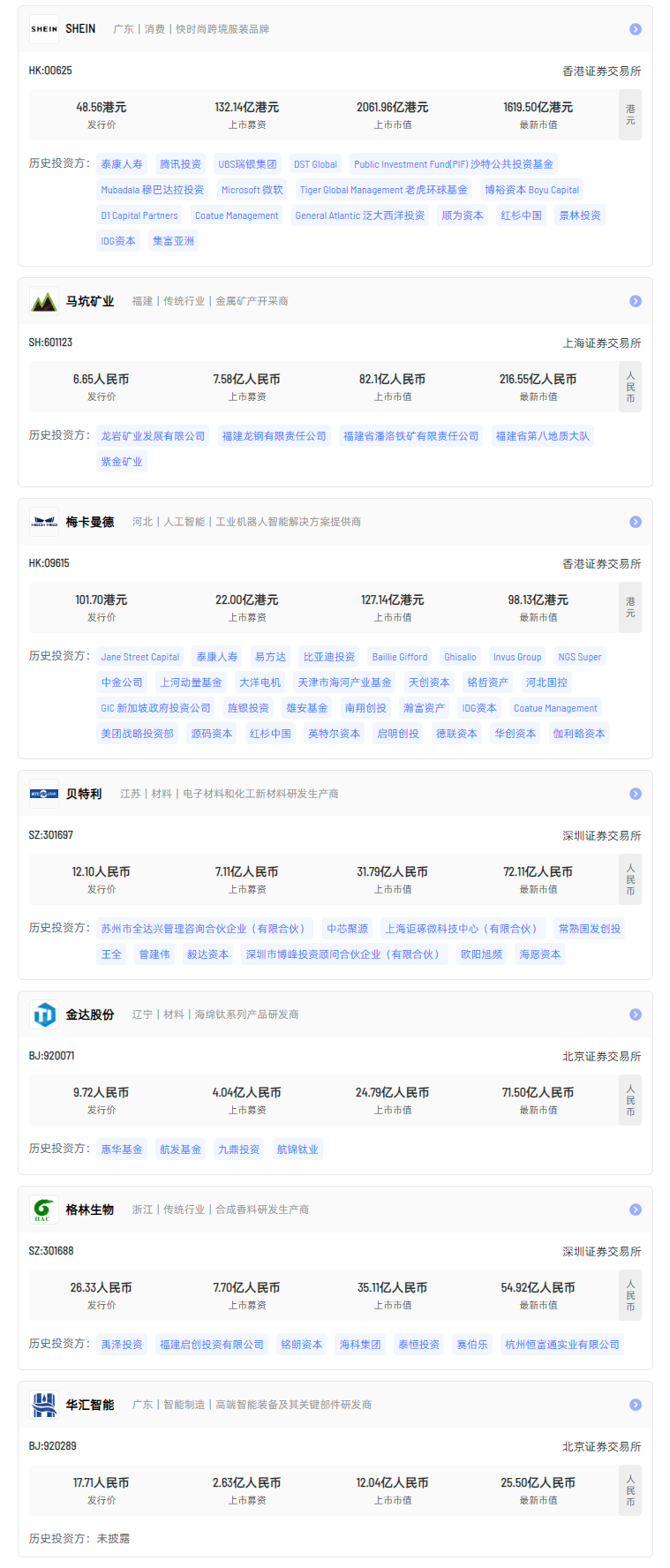Screen dimensions: 670x1568
Task: Open 格林生物 company name link
Action: coord(90,1210)
